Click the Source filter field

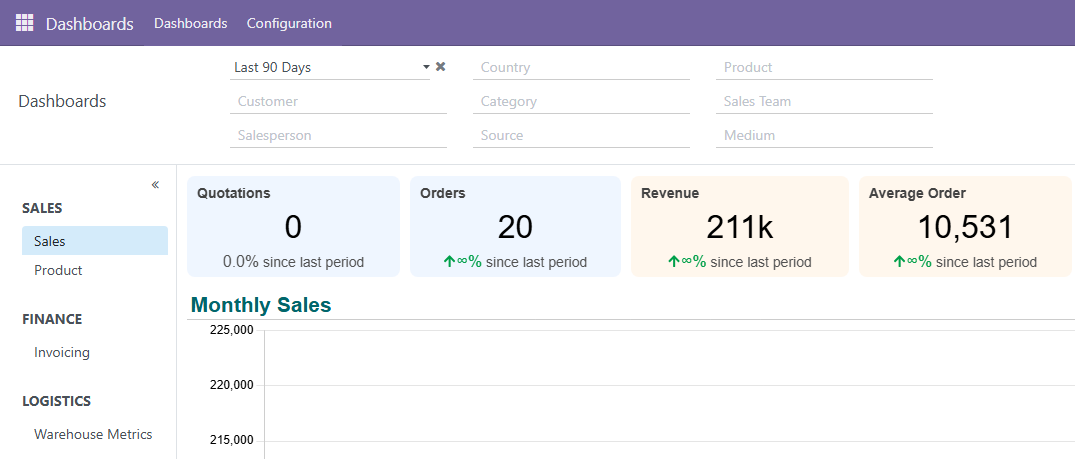(581, 136)
